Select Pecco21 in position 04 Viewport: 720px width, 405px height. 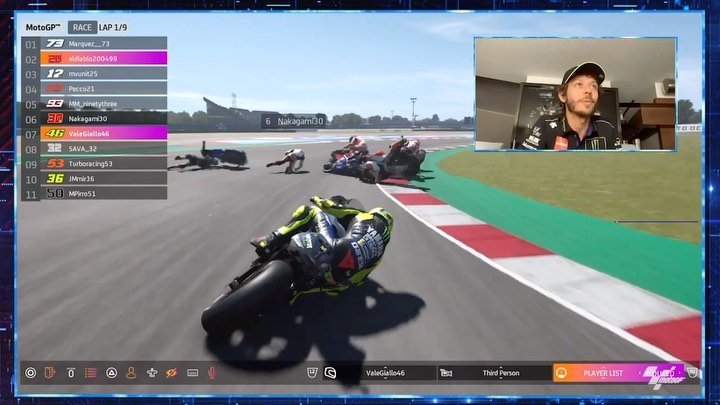94,89
